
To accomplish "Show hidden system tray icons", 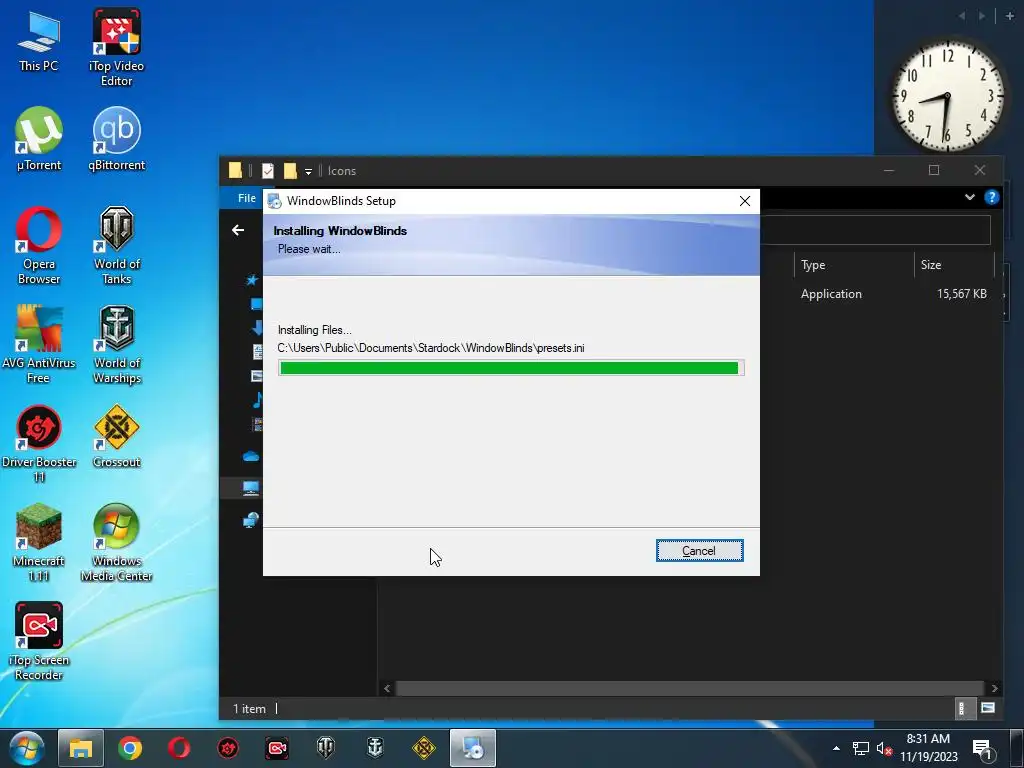I will pyautogui.click(x=837, y=748).
